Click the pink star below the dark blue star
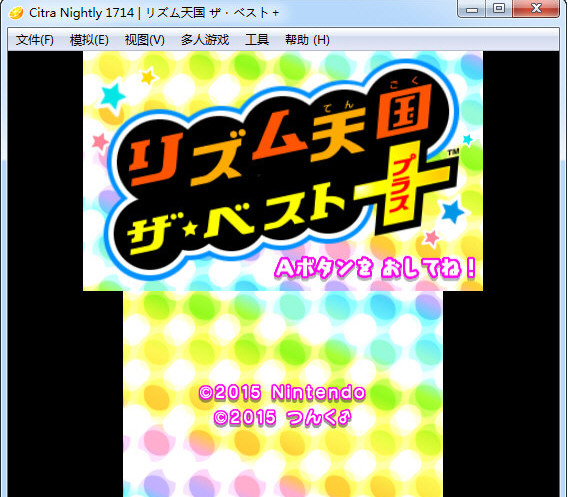Viewport: 568px width, 497px height. click(x=432, y=239)
